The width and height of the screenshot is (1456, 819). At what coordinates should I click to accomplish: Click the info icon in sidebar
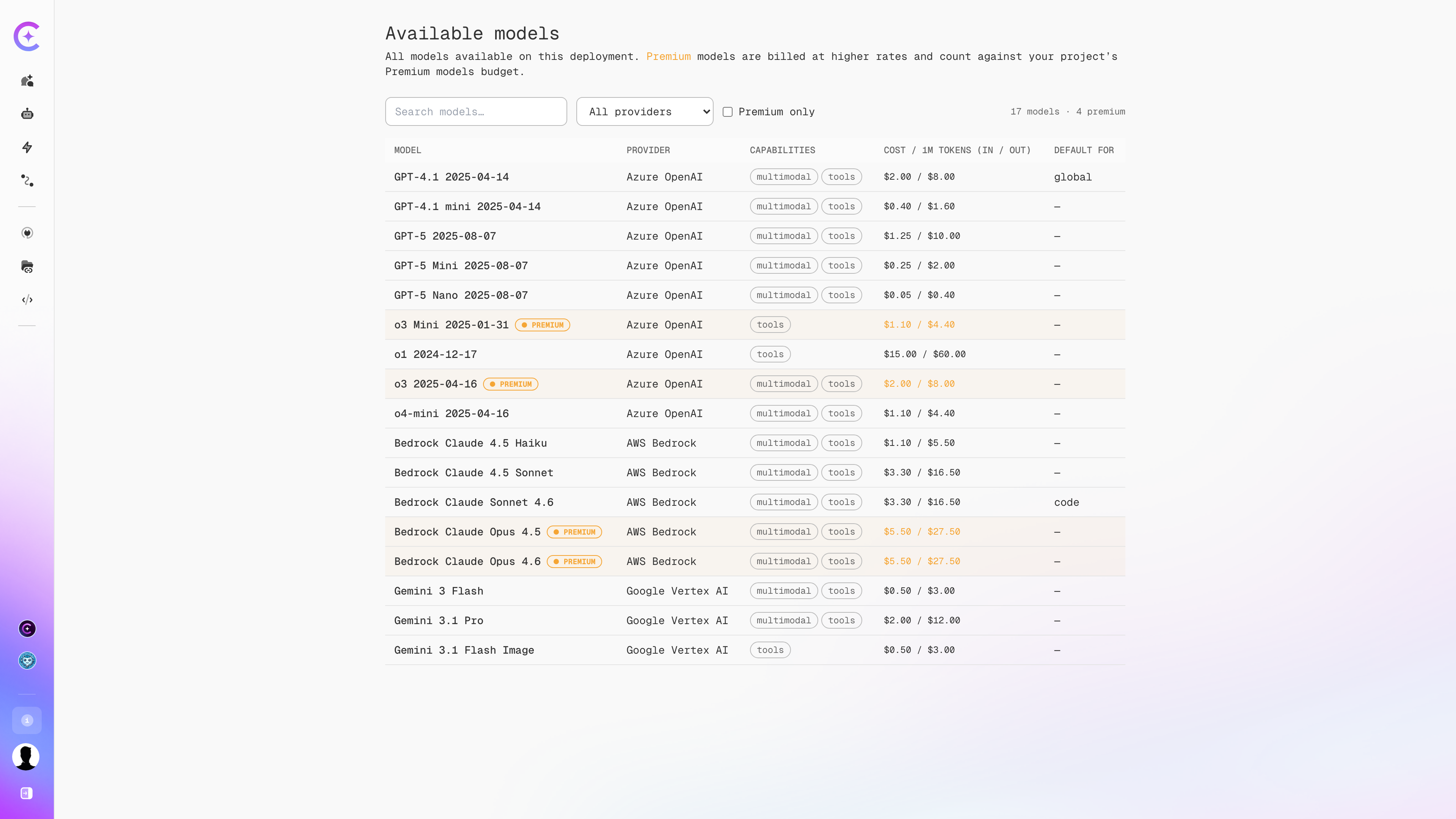coord(27,721)
